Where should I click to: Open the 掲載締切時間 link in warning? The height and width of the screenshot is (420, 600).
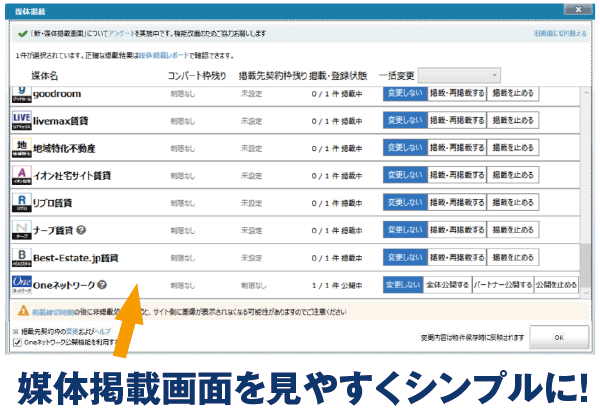53,312
